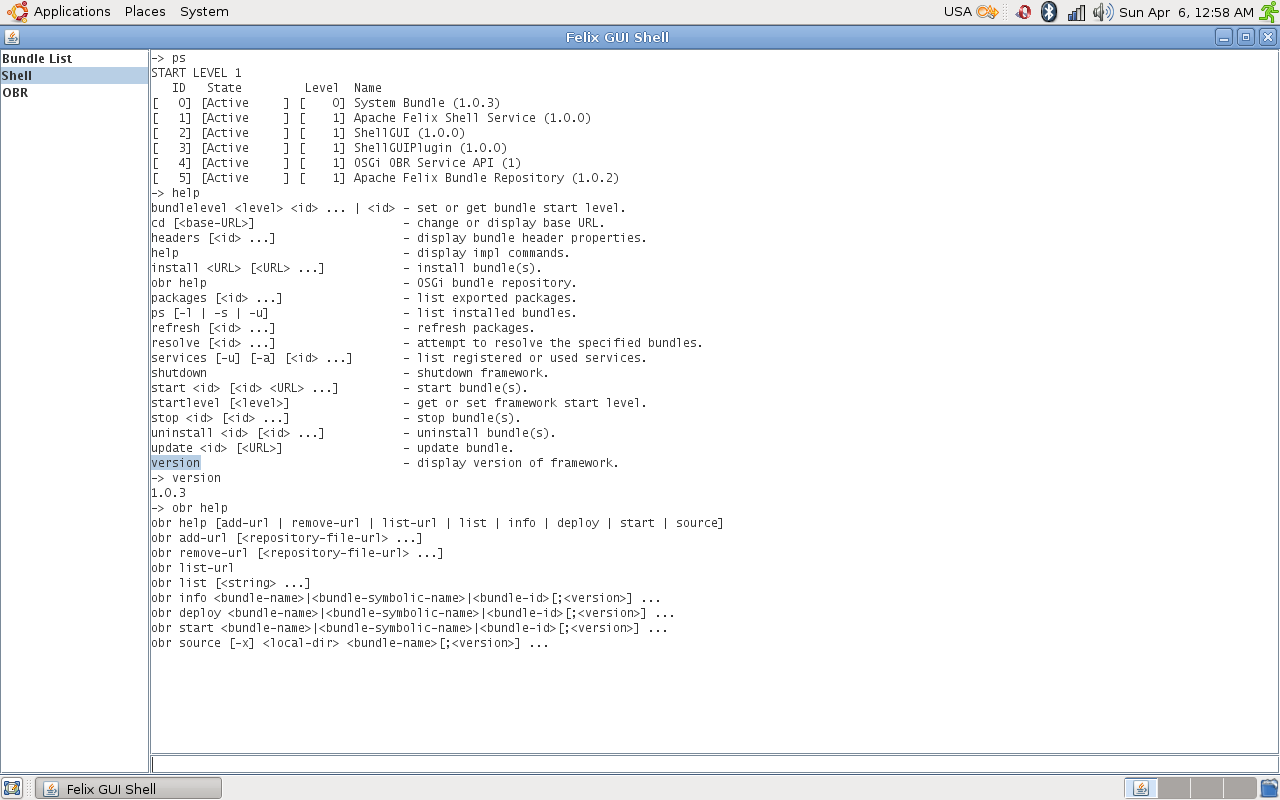Open the trash icon in bottom panel
Image resolution: width=1280 pixels, height=800 pixels.
1269,788
